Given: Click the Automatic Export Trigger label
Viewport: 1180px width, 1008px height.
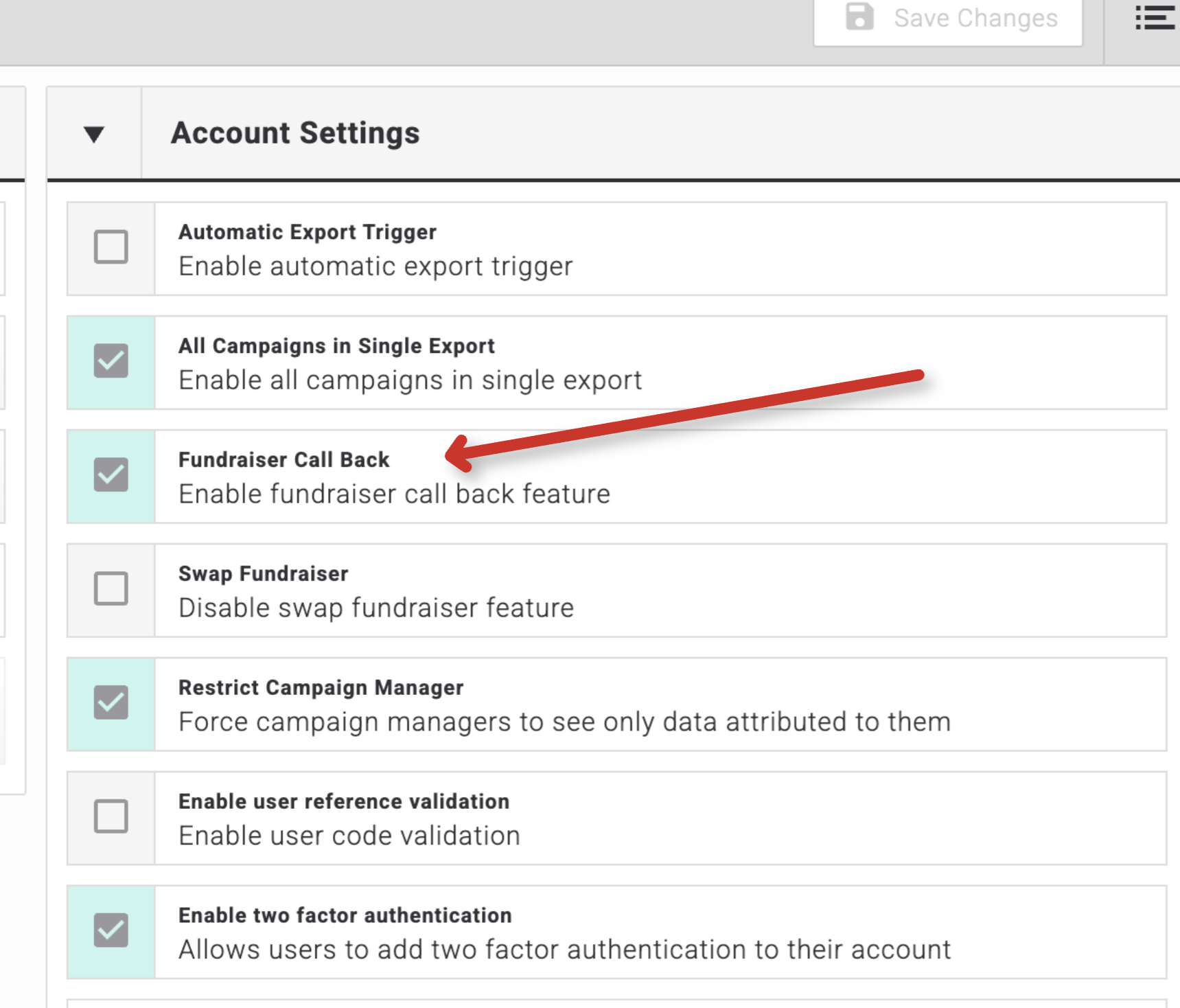Looking at the screenshot, I should [307, 232].
